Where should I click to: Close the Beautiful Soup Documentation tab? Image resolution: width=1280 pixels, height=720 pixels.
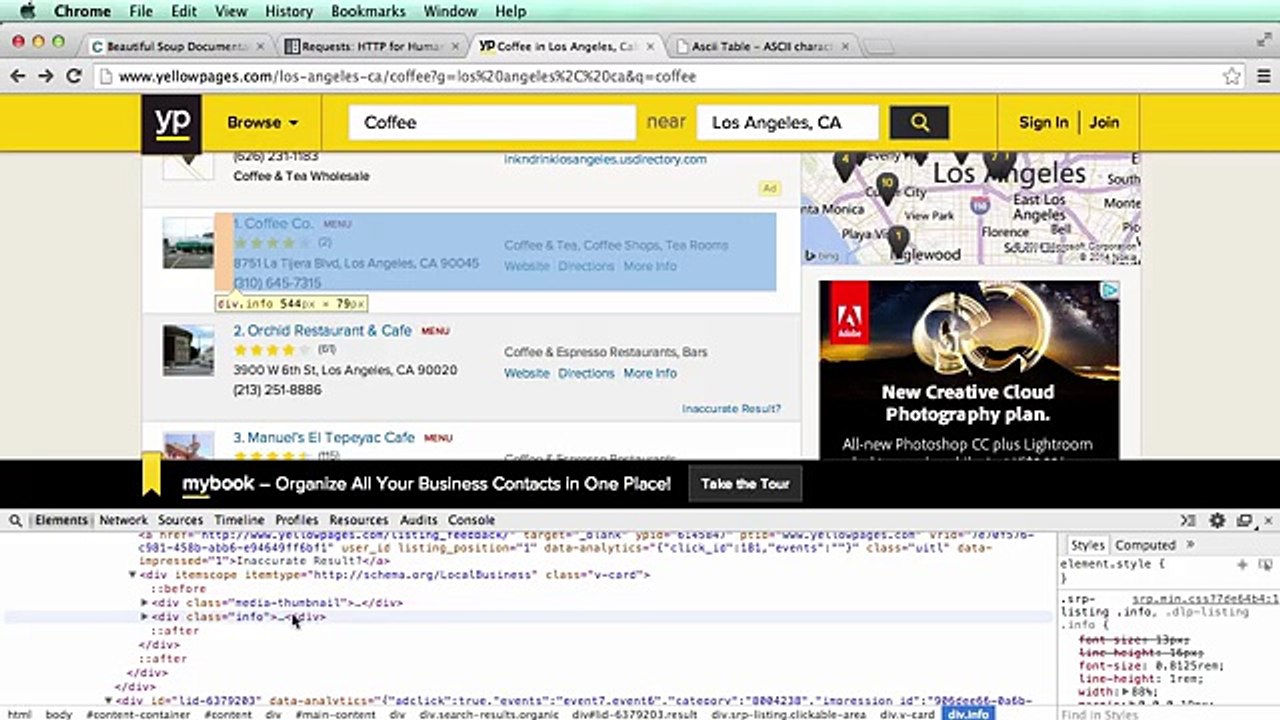[261, 46]
